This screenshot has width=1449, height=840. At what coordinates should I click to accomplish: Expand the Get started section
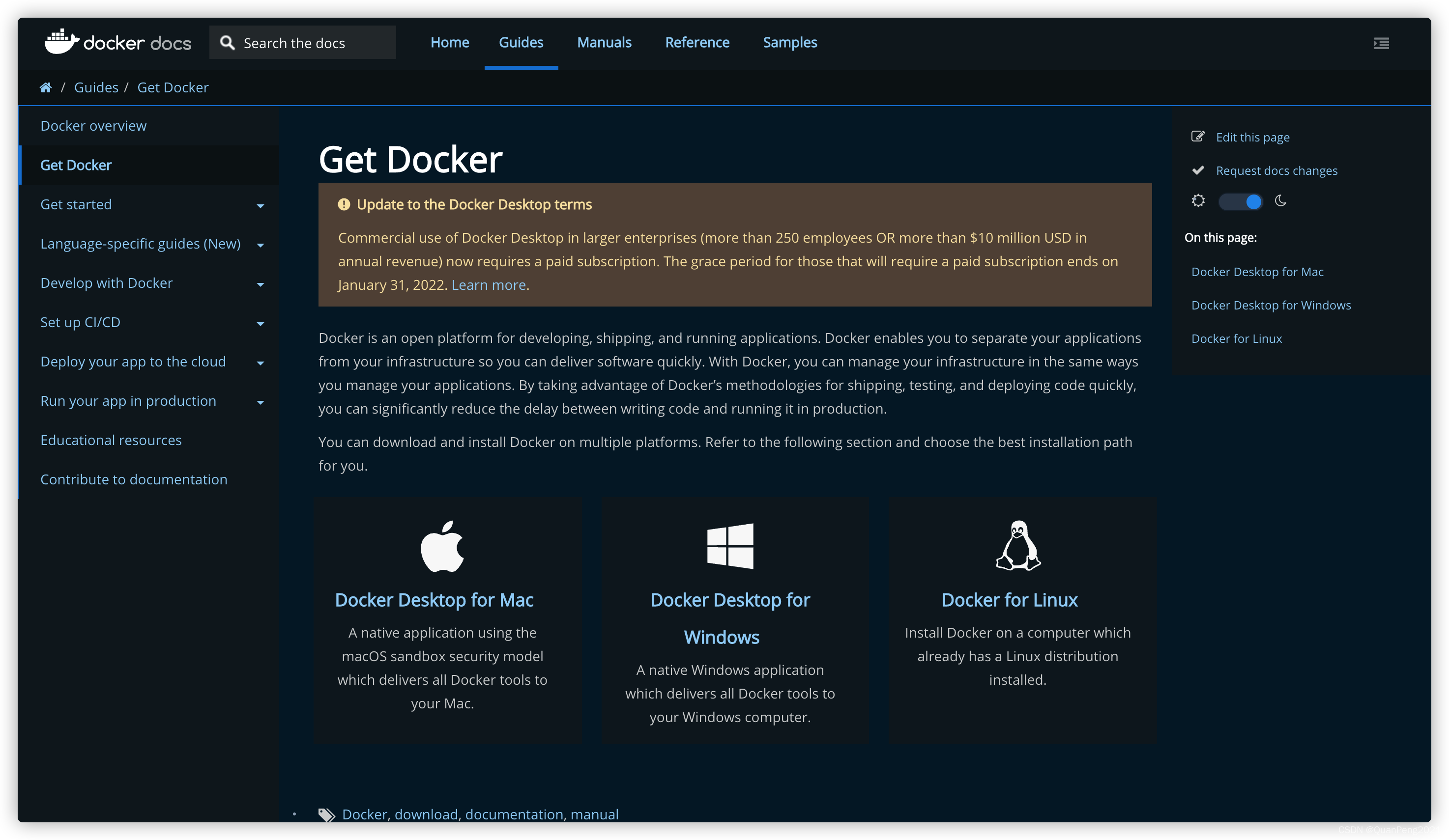[261, 206]
